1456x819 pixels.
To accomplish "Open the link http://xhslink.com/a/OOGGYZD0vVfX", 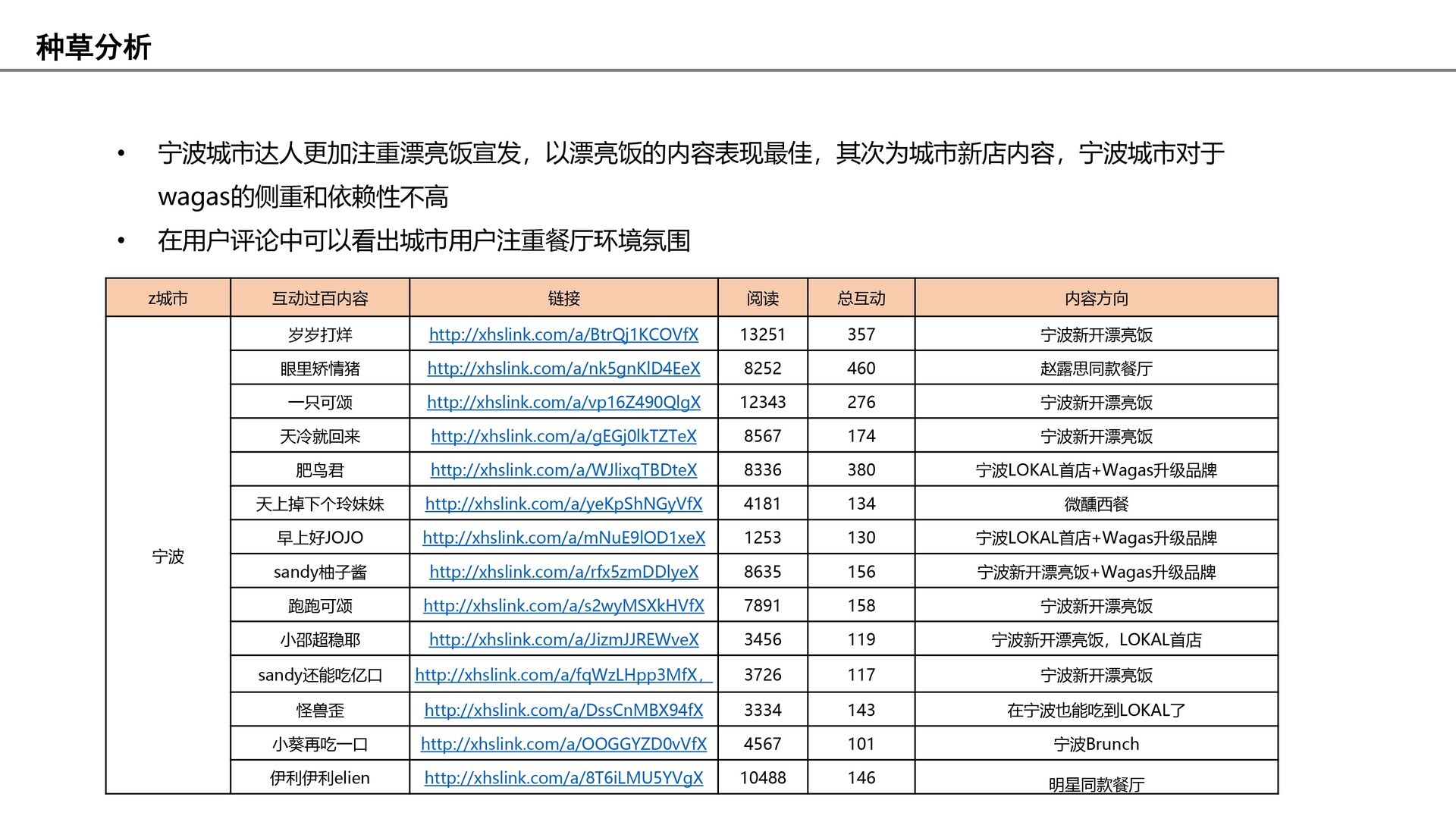I will (563, 744).
